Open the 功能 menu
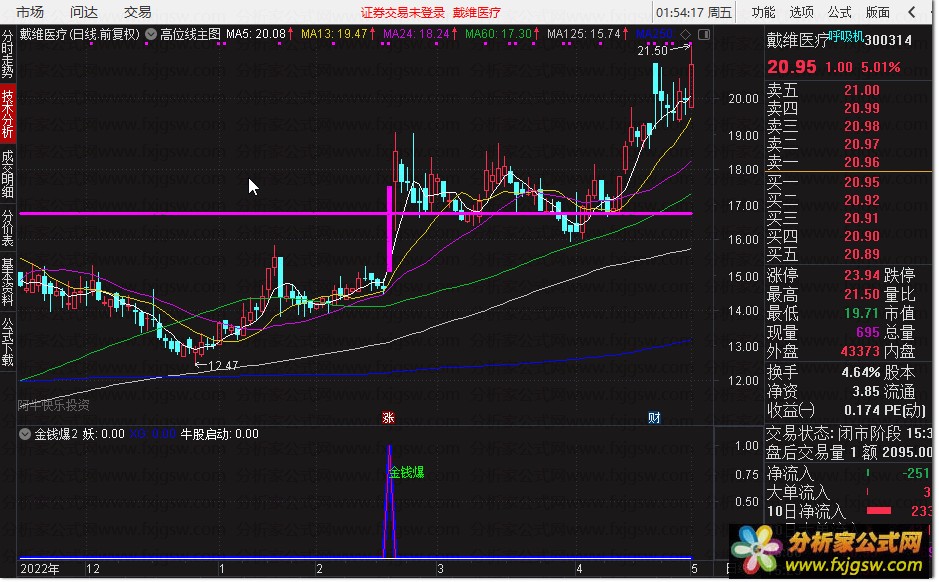Viewport: 939px width, 582px height. [x=764, y=12]
